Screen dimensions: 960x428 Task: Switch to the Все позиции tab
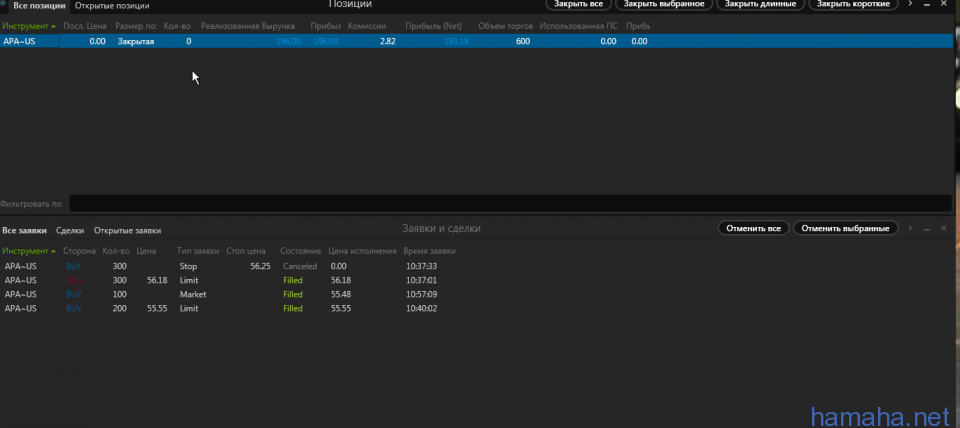point(39,6)
